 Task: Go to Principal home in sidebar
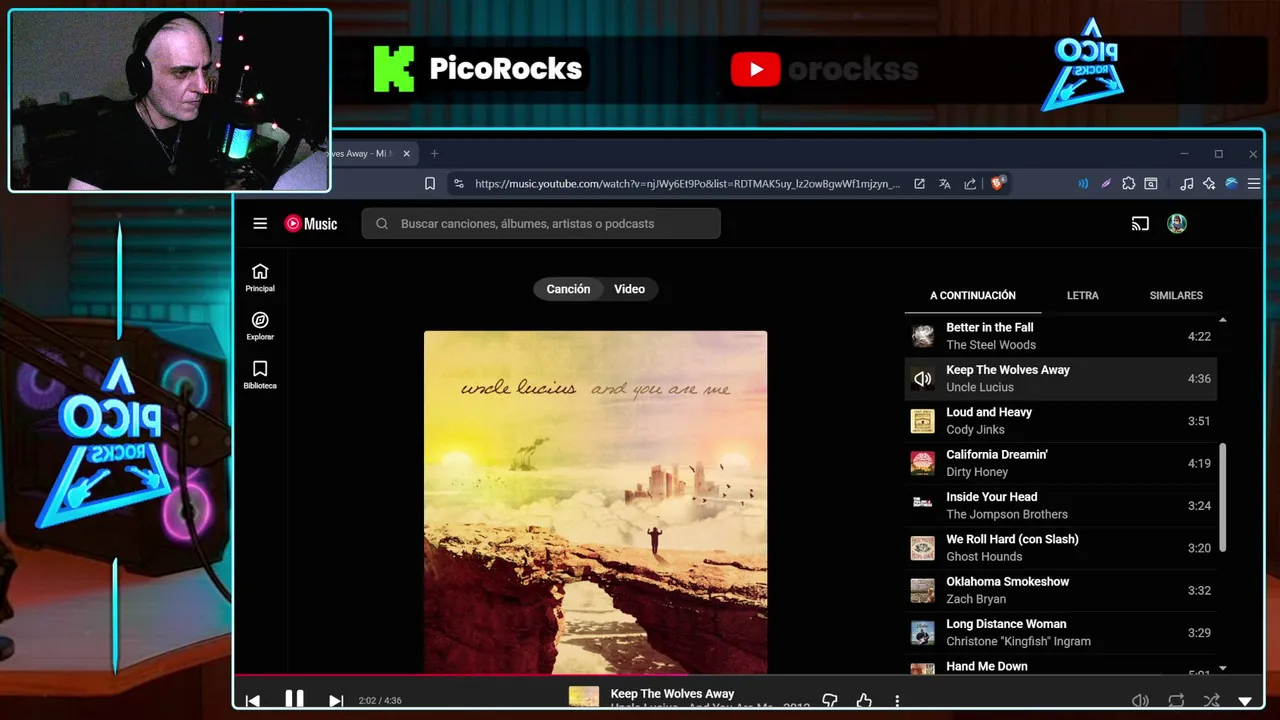(x=260, y=278)
